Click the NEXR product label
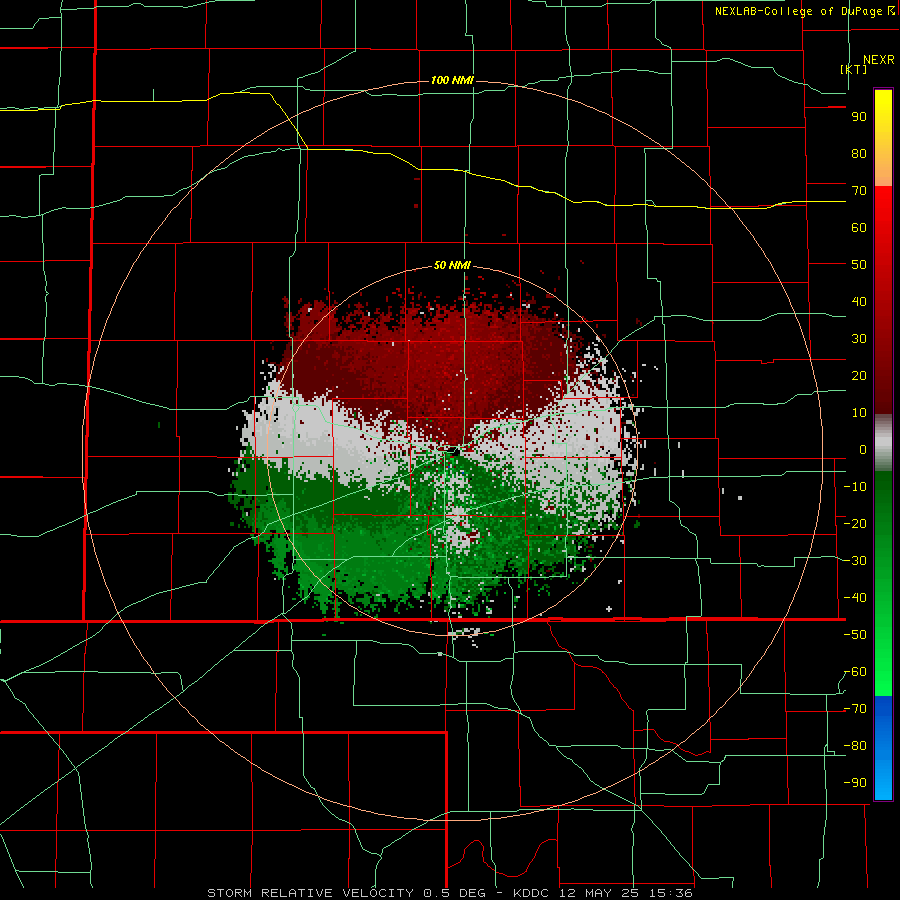The height and width of the screenshot is (900, 900). (878, 60)
